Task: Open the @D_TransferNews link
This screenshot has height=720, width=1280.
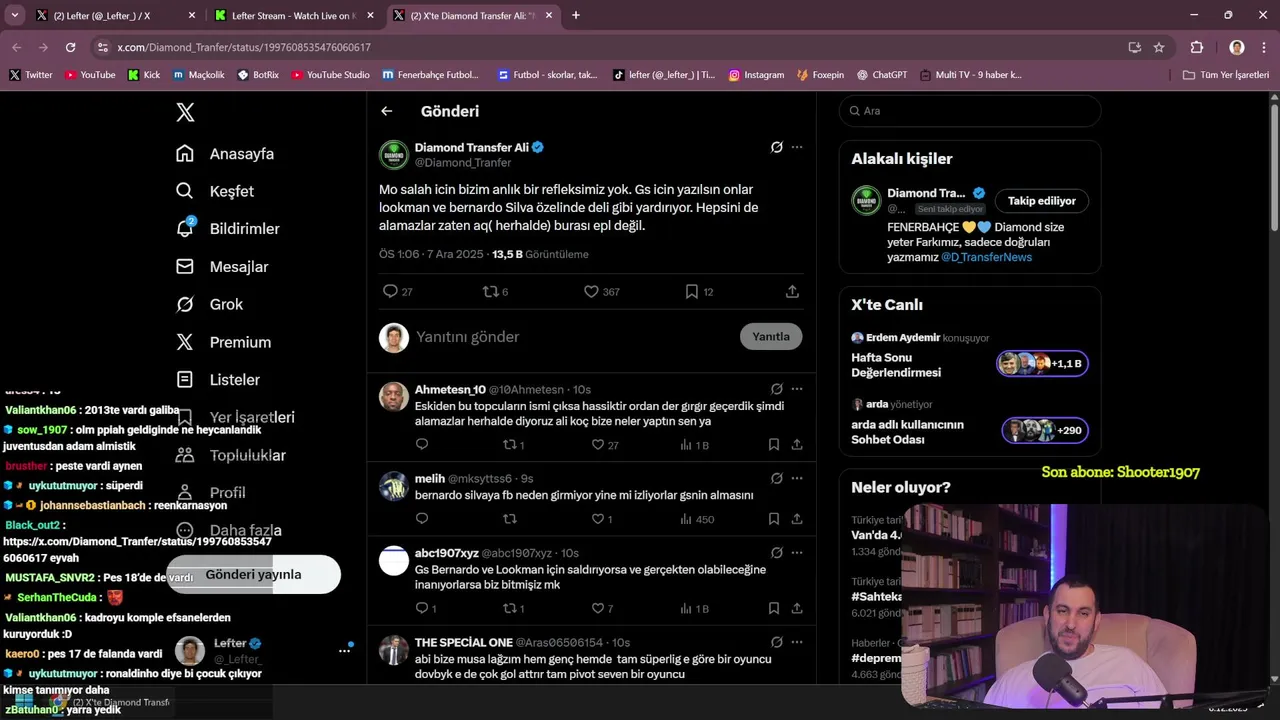Action: (x=986, y=257)
